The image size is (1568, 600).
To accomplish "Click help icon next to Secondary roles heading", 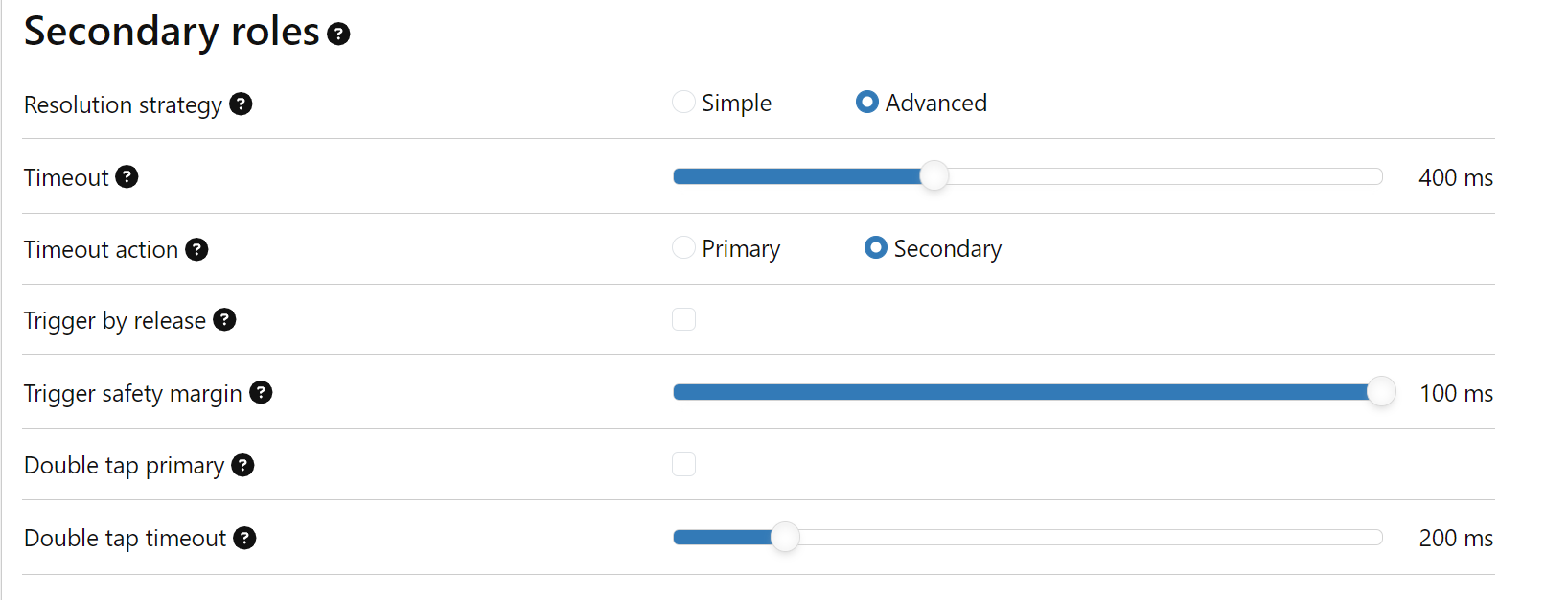I will (338, 35).
